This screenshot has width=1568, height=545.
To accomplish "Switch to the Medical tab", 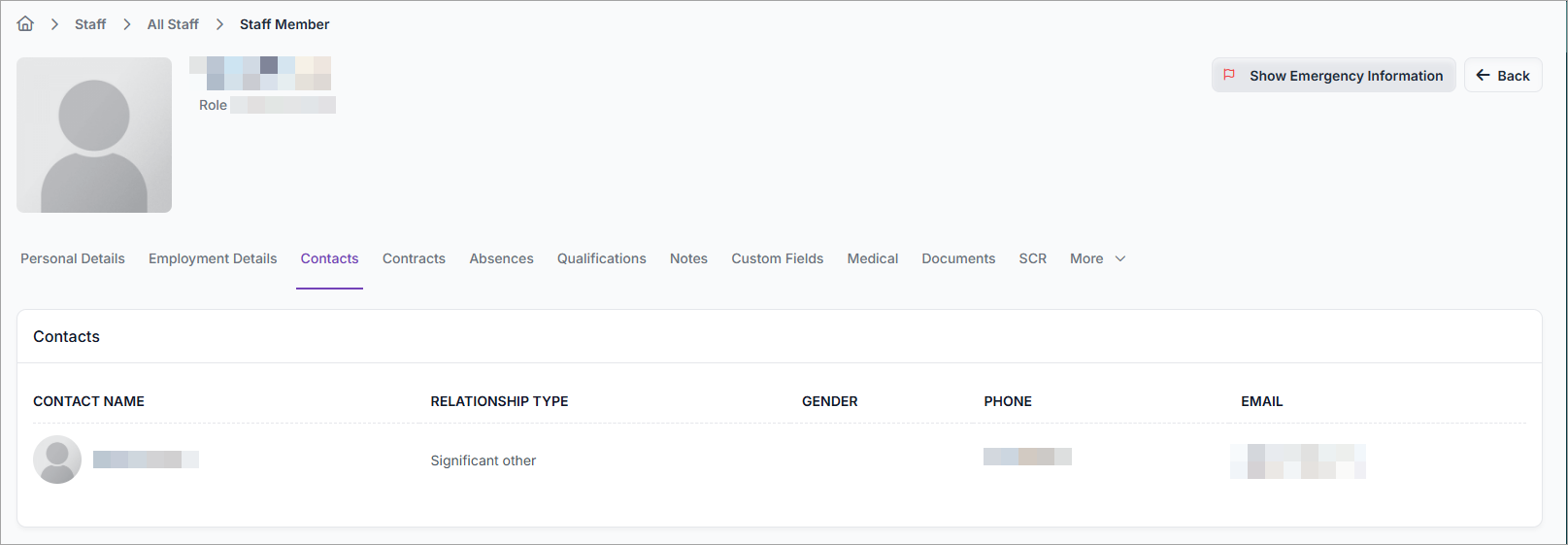I will click(x=872, y=258).
